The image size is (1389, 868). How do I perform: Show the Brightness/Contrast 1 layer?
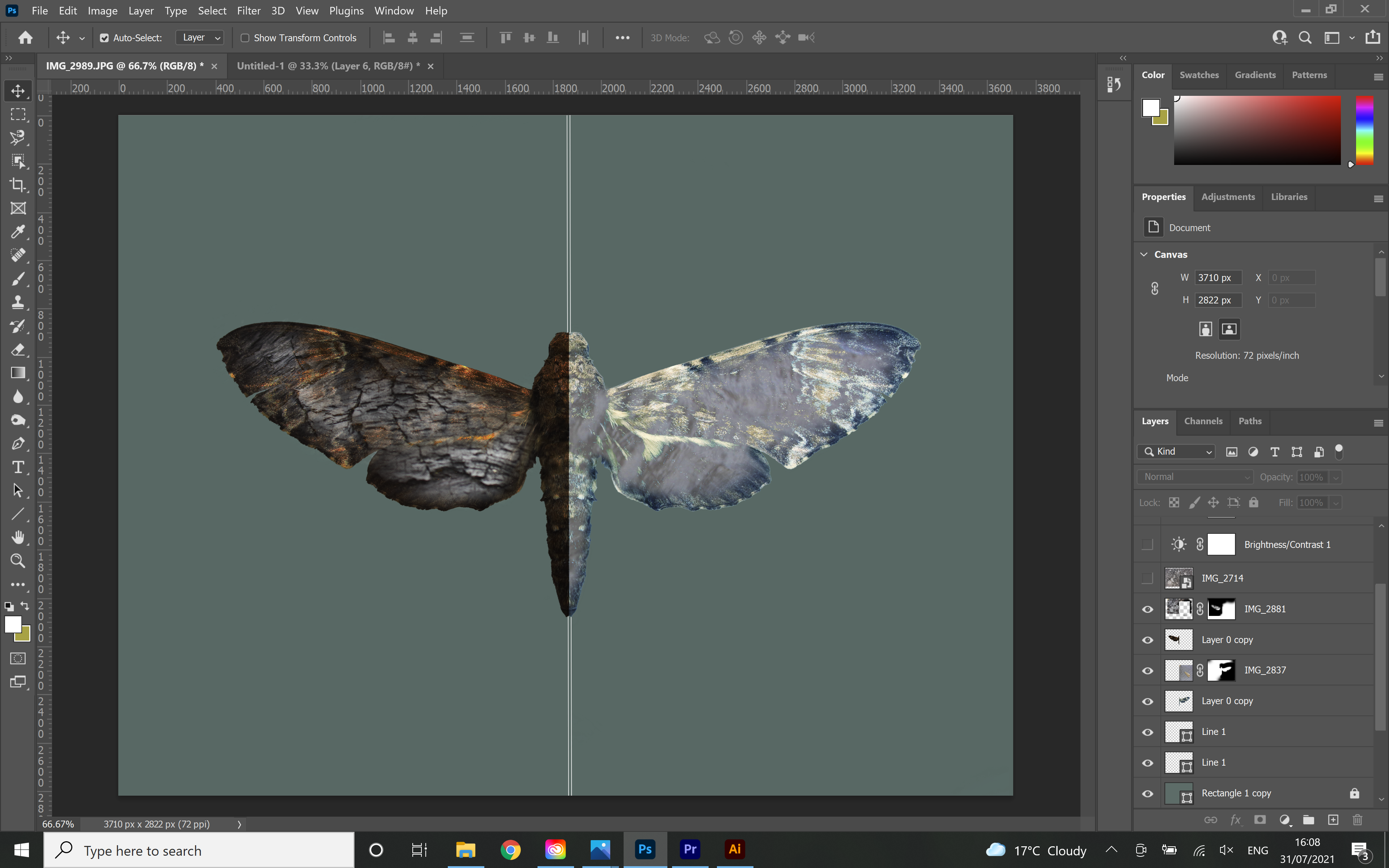(1147, 544)
